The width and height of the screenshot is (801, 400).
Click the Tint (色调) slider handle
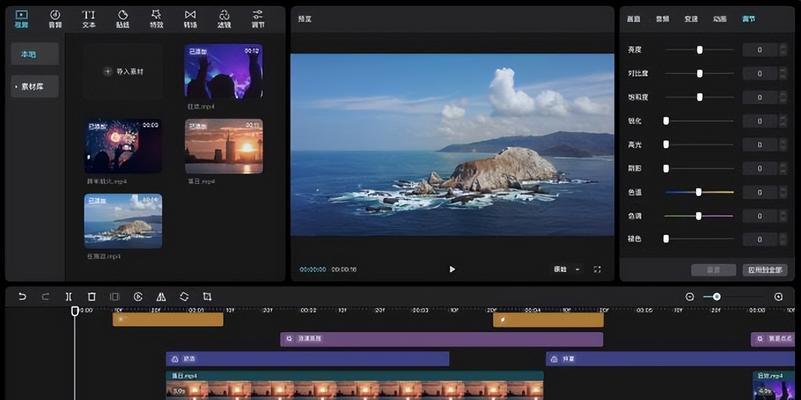(x=698, y=216)
